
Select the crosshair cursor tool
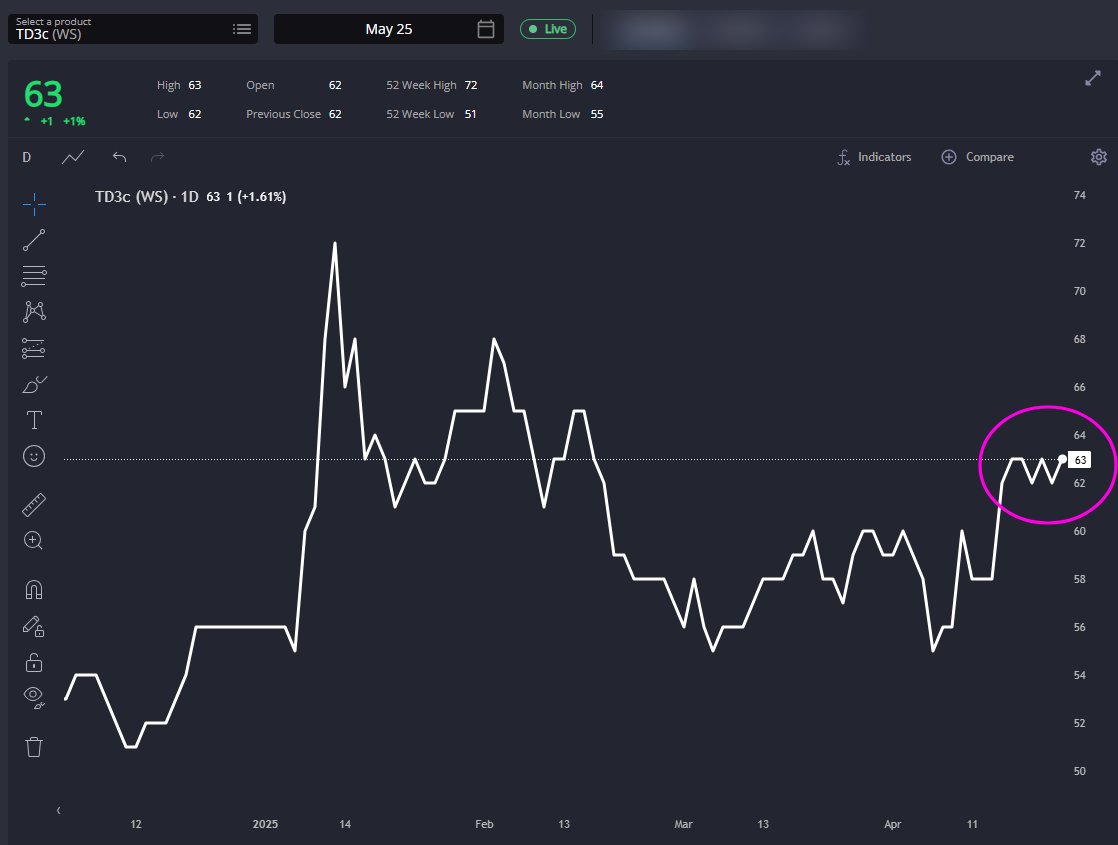point(33,204)
